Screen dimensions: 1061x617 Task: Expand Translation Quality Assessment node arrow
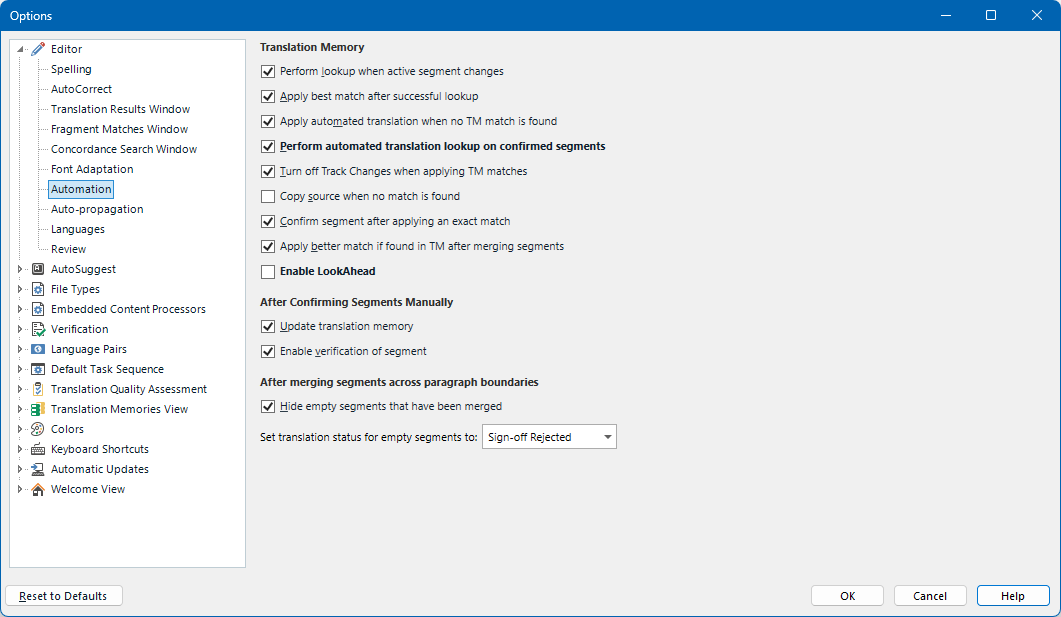(20, 389)
